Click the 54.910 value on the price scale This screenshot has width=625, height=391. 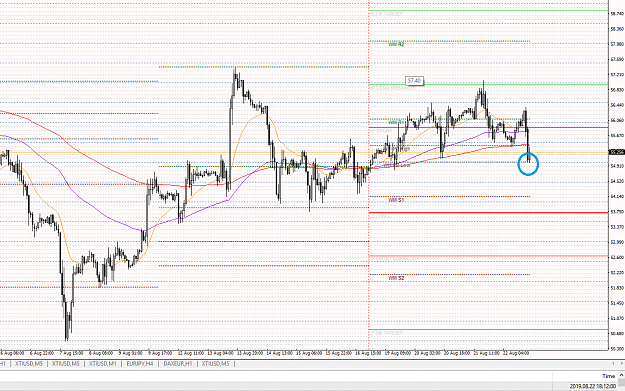617,166
